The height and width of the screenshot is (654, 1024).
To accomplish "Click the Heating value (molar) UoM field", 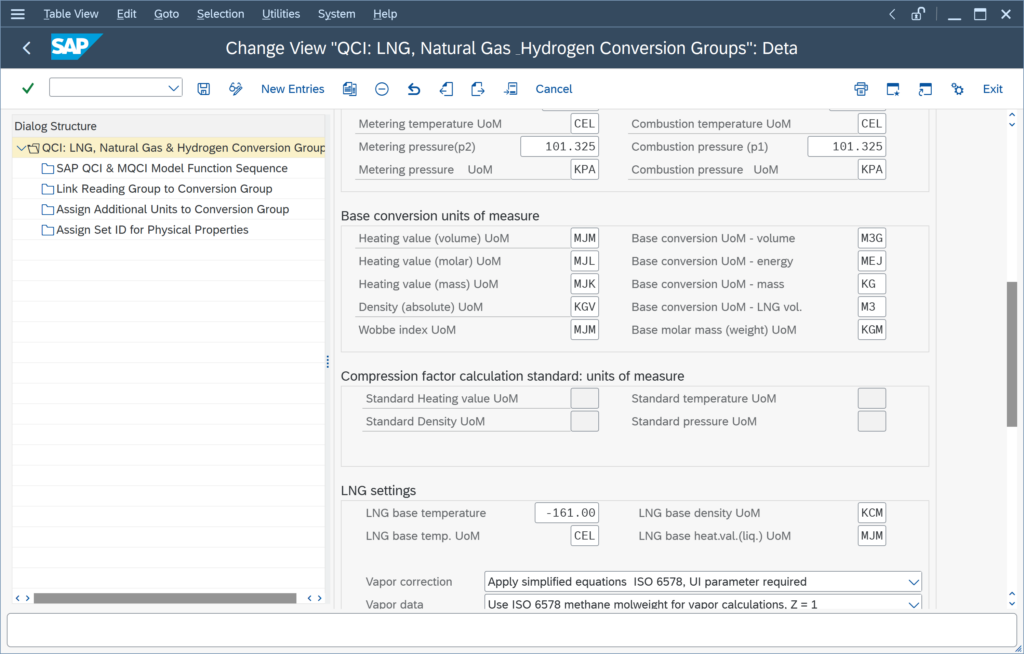I will pyautogui.click(x=584, y=261).
